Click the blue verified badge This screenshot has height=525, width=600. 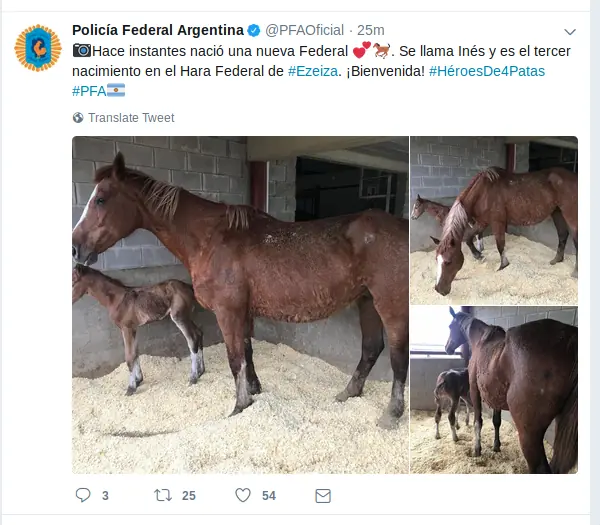(x=254, y=30)
